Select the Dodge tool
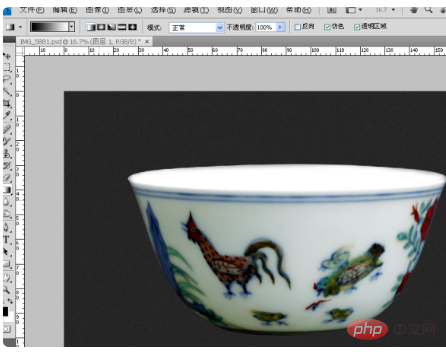446x362 pixels. pos(7,214)
